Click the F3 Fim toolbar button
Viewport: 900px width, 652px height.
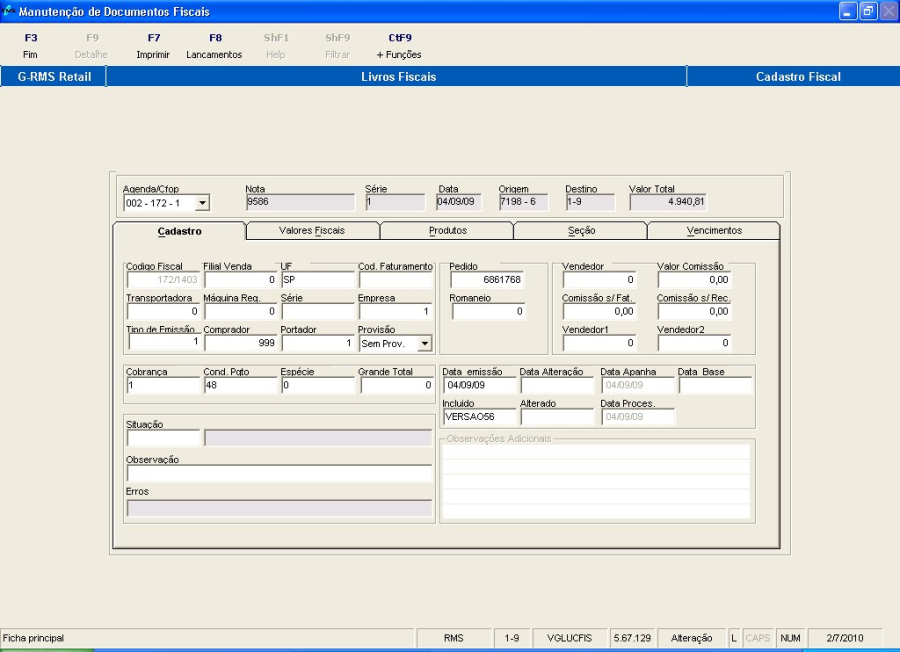click(30, 46)
